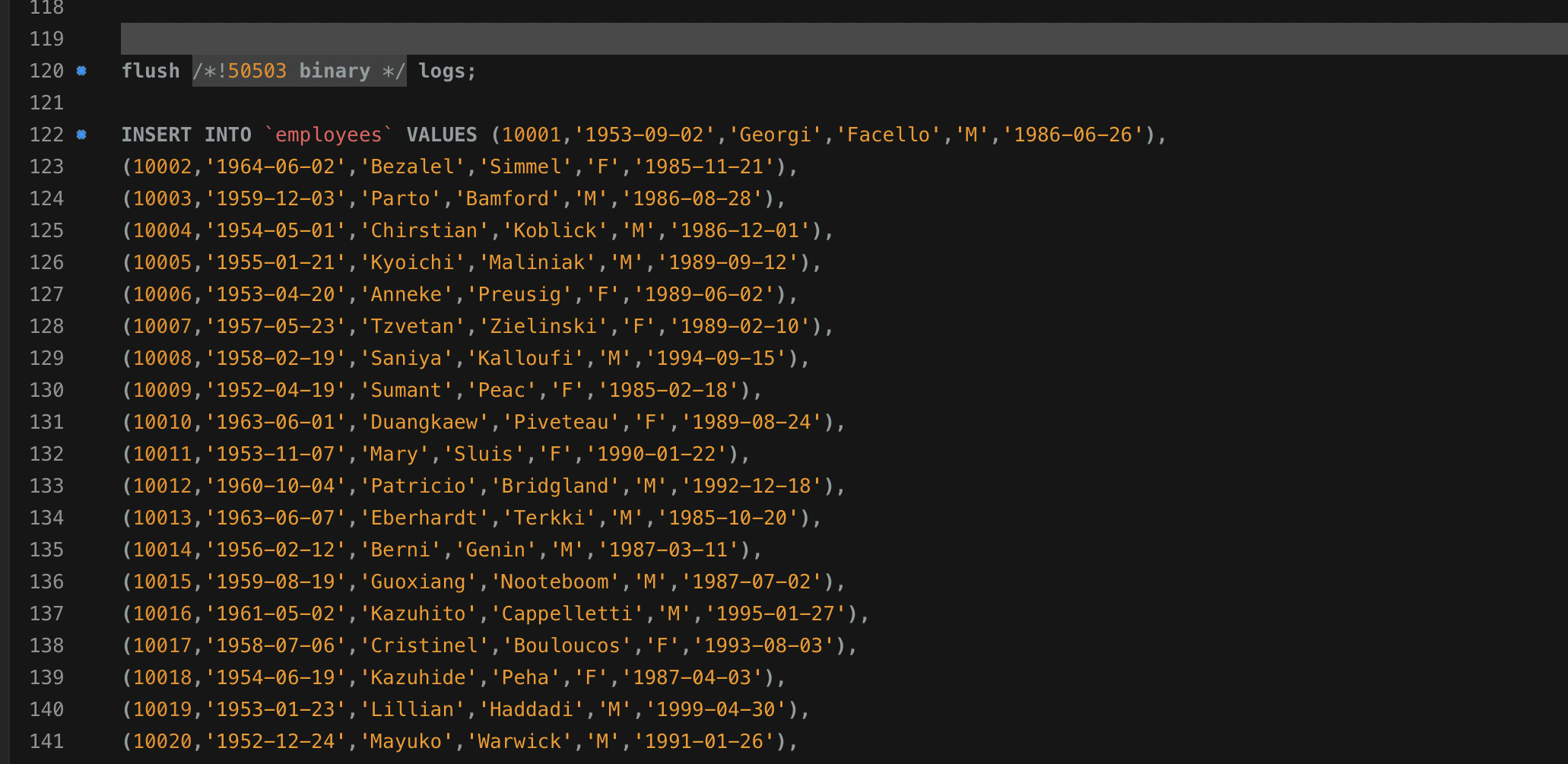Click line number 119 next to highlighted line
Screen dimensions: 1568x764
coord(47,39)
